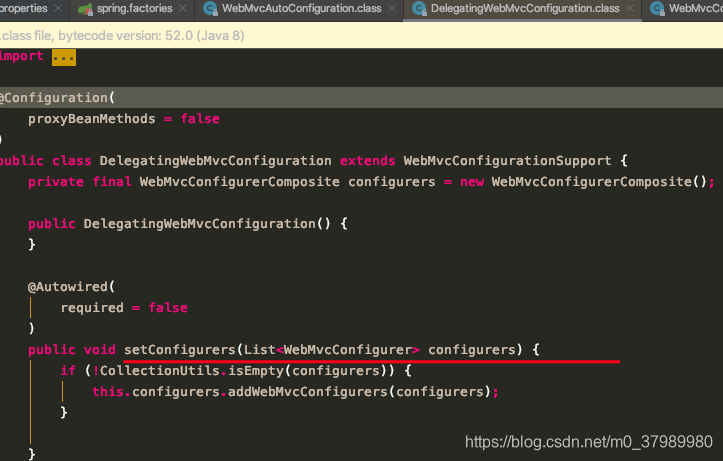Close the WebMvcAutoConfiguration.class tab
This screenshot has height=461, width=723.
point(392,8)
